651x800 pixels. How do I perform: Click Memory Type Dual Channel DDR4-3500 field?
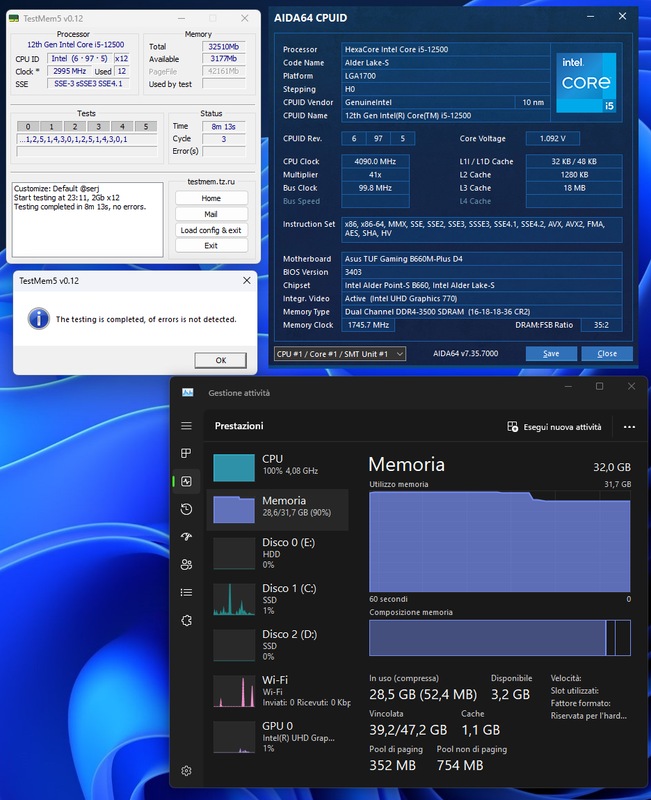click(482, 312)
